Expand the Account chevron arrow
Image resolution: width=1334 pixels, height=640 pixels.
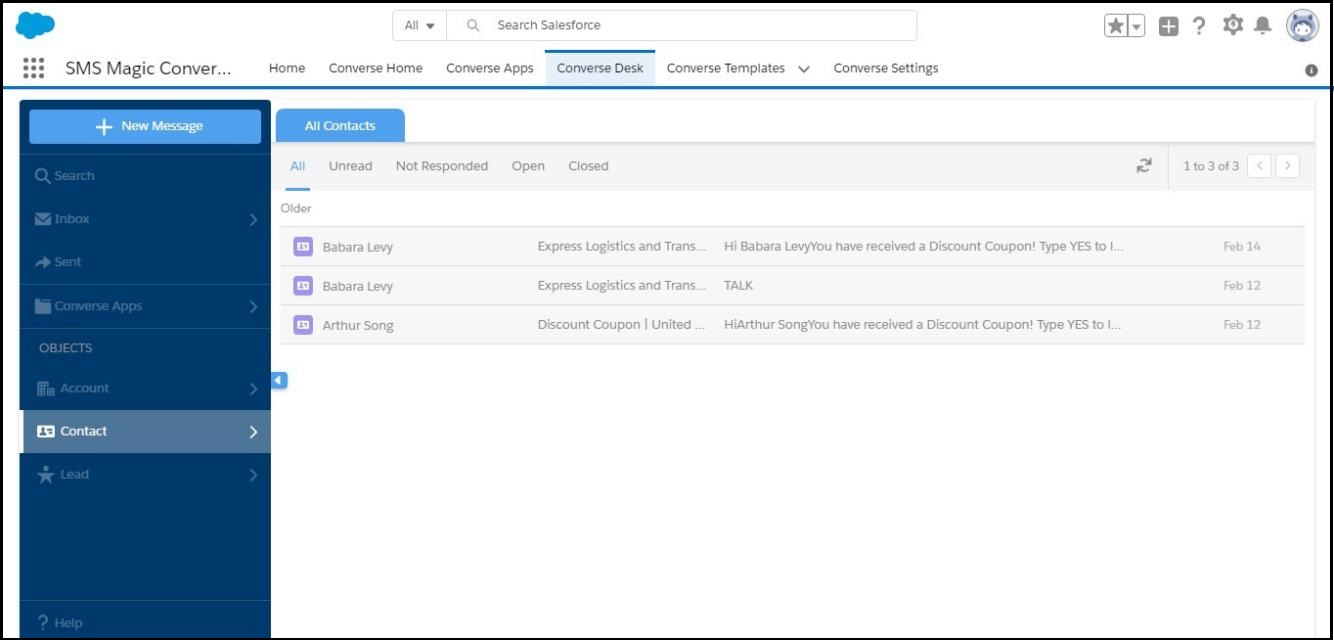pyautogui.click(x=253, y=388)
